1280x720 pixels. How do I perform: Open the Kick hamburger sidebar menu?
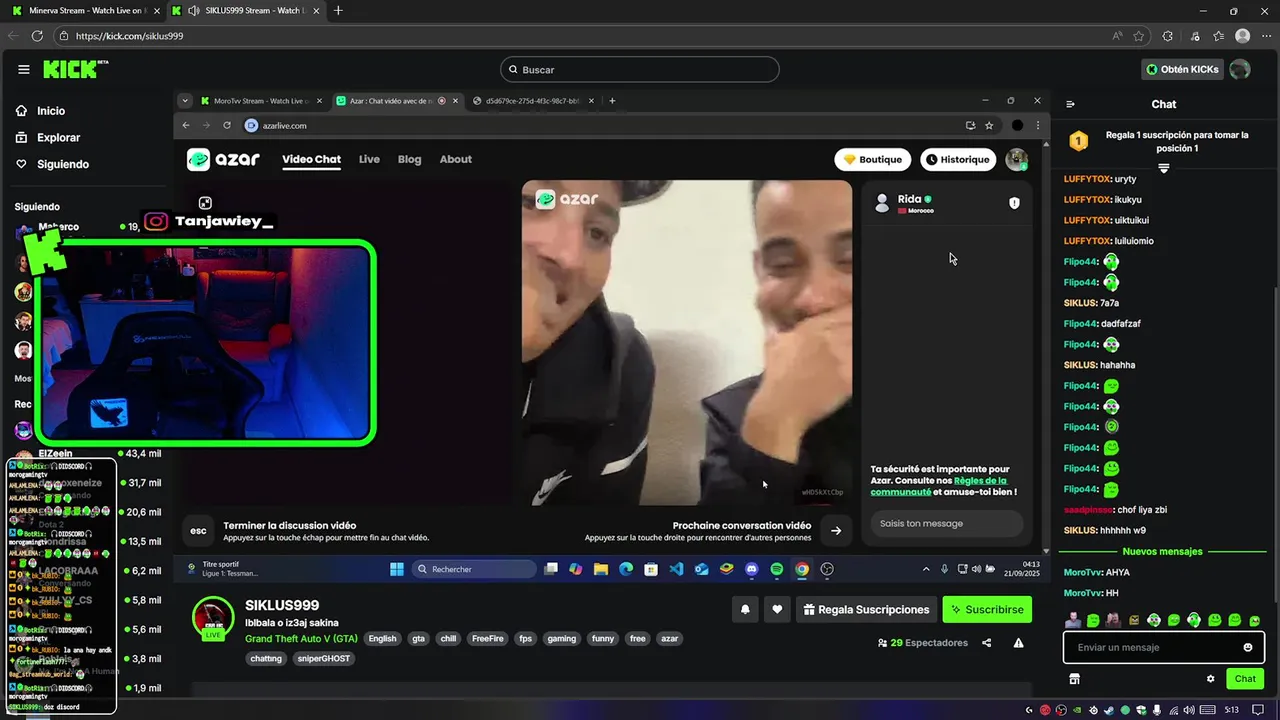pos(24,70)
